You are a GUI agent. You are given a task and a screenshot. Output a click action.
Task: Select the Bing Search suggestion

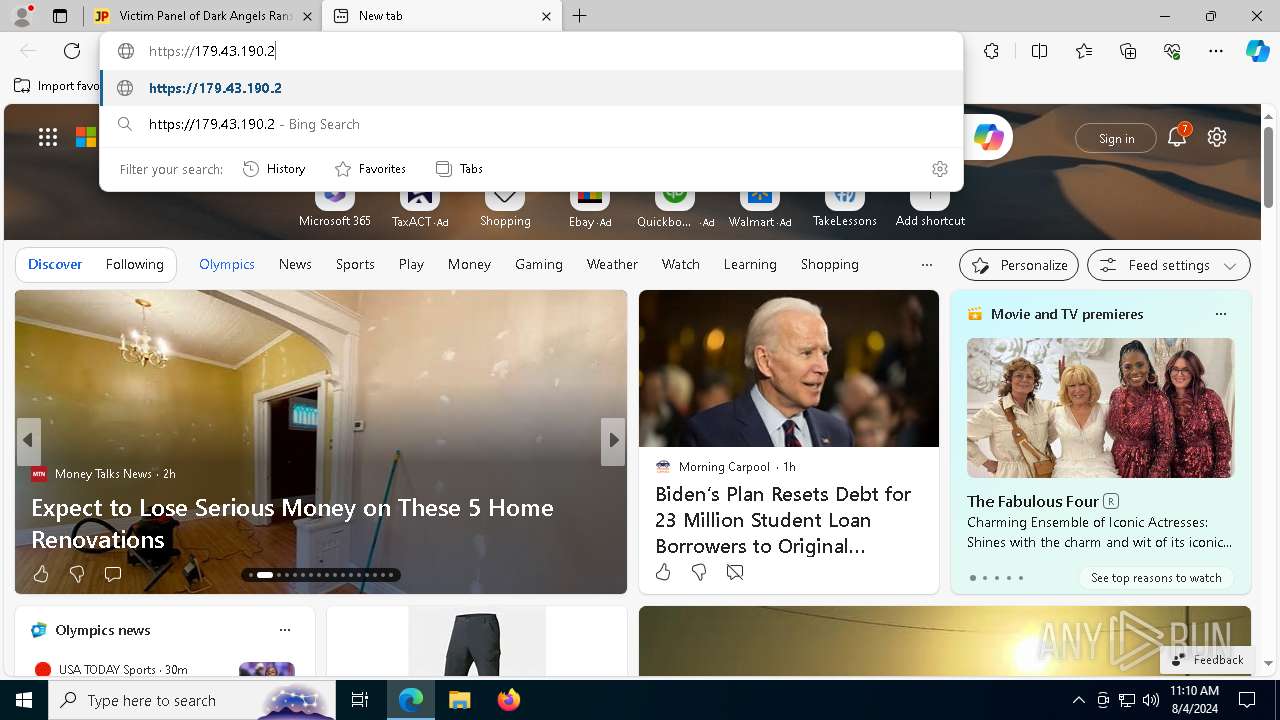pyautogui.click(x=532, y=124)
